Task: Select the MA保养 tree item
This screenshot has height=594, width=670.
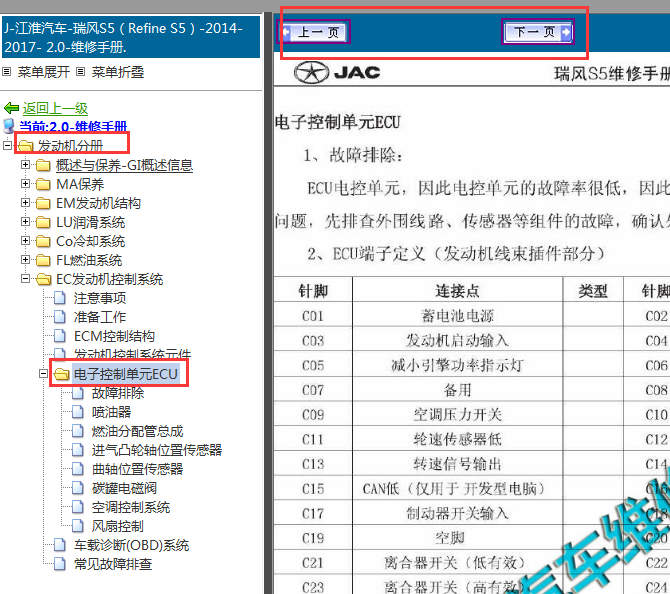Action: coord(80,184)
